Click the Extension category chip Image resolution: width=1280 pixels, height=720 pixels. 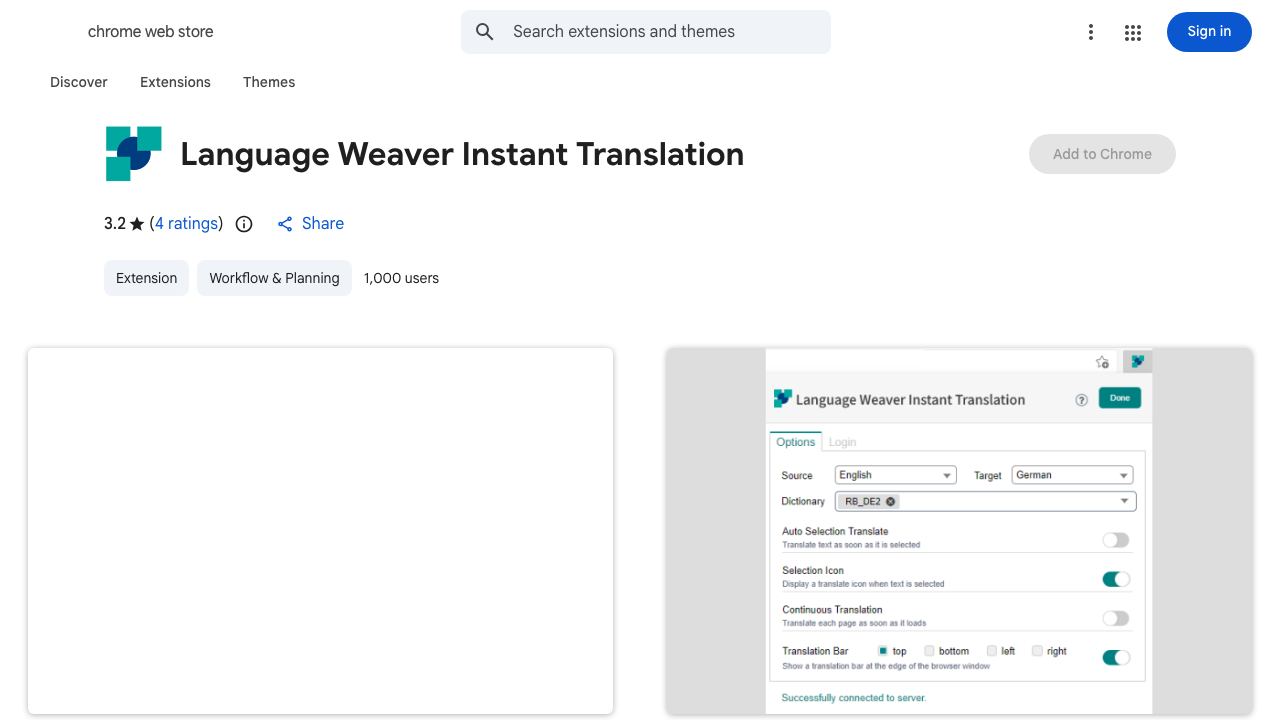click(x=146, y=278)
